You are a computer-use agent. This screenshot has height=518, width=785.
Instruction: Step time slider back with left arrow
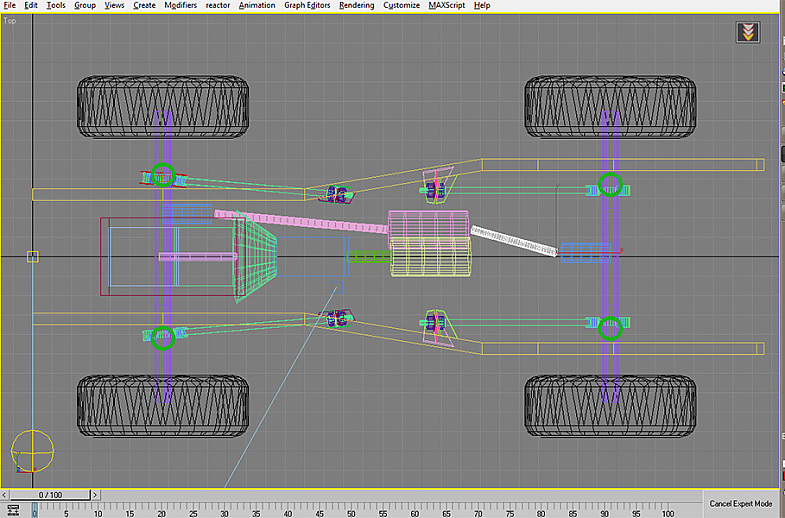[5, 495]
